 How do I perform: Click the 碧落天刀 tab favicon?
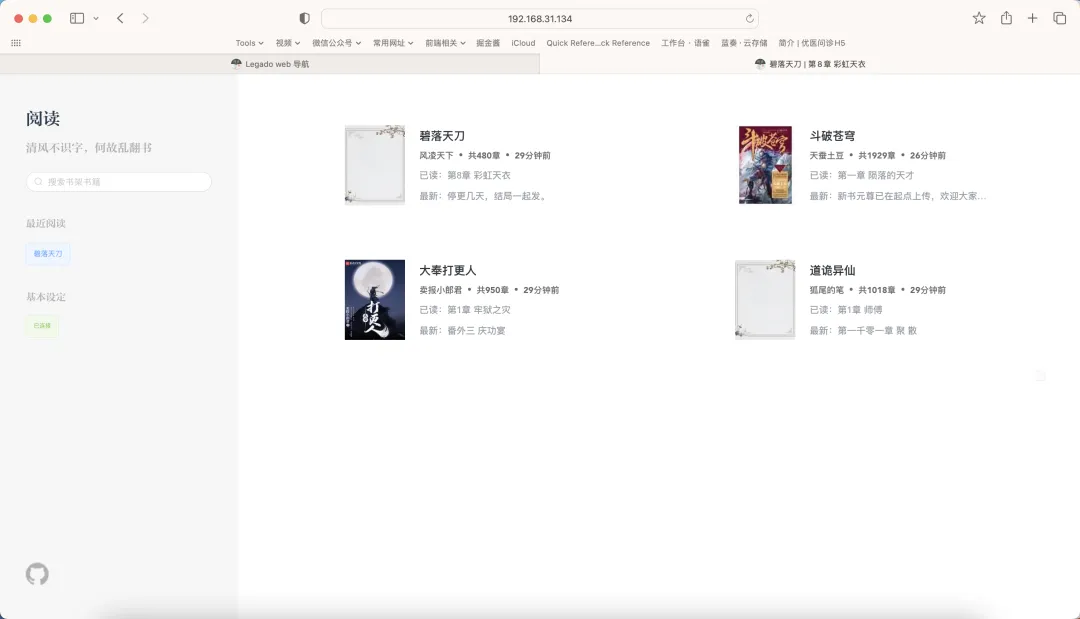point(760,63)
